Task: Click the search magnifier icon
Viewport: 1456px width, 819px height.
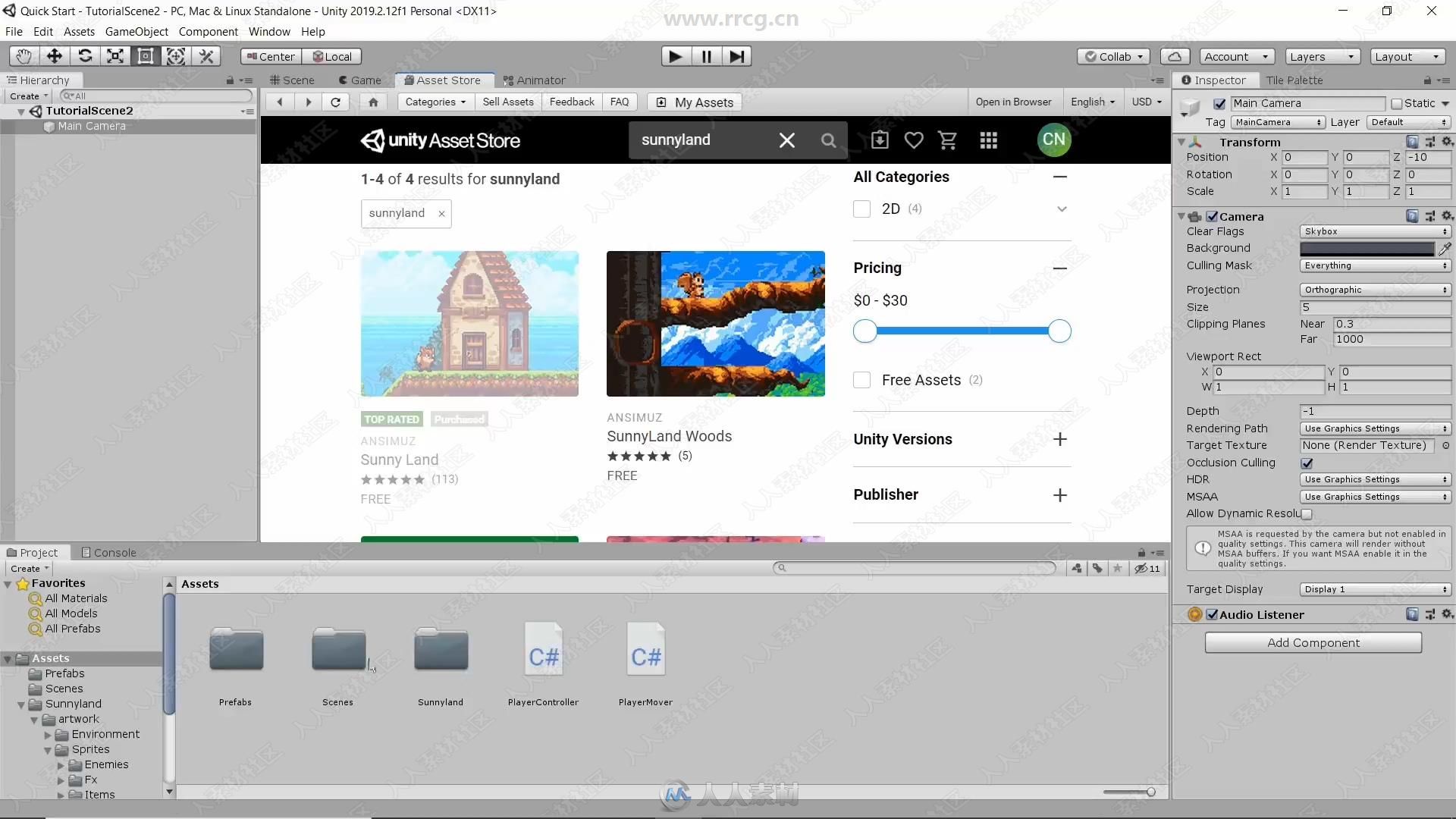Action: (828, 140)
